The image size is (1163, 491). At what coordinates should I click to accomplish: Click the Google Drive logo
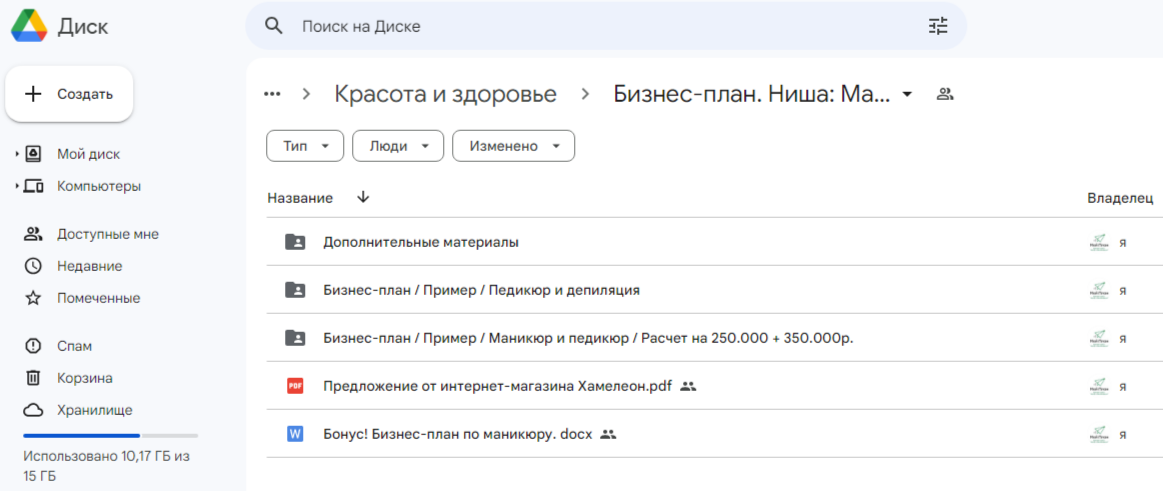pos(29,27)
